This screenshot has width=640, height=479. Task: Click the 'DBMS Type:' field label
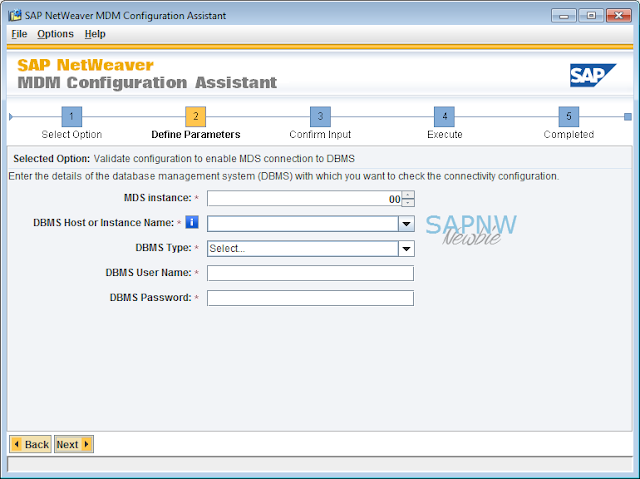click(x=163, y=248)
